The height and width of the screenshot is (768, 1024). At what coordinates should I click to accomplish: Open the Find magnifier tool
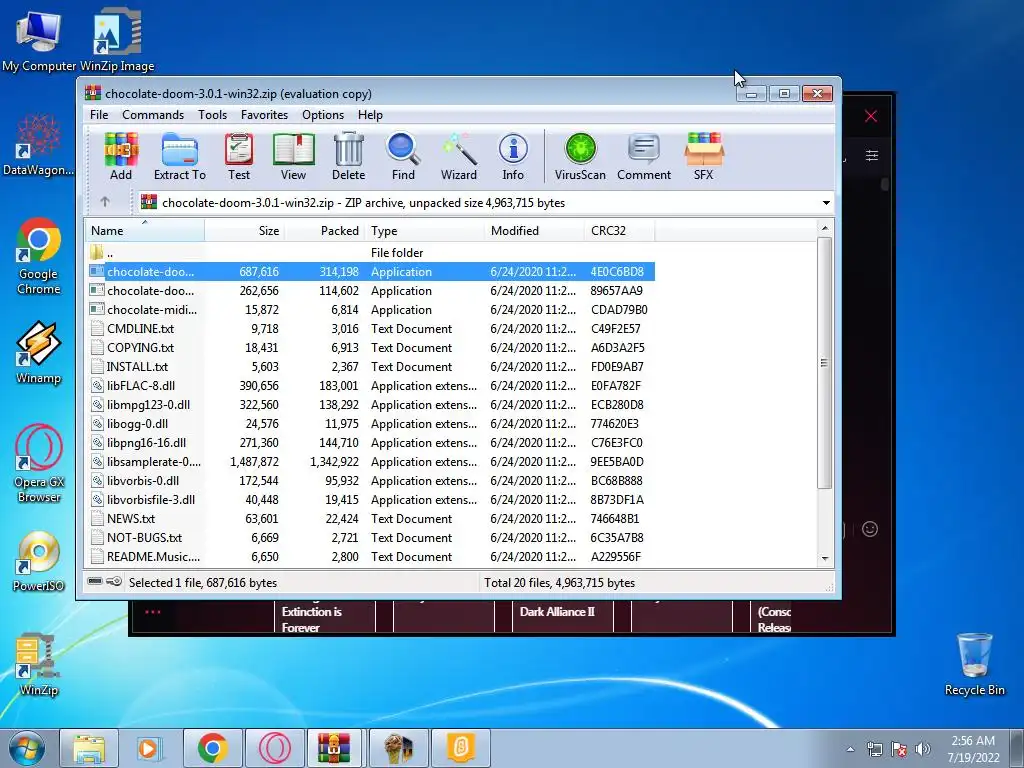pos(403,157)
